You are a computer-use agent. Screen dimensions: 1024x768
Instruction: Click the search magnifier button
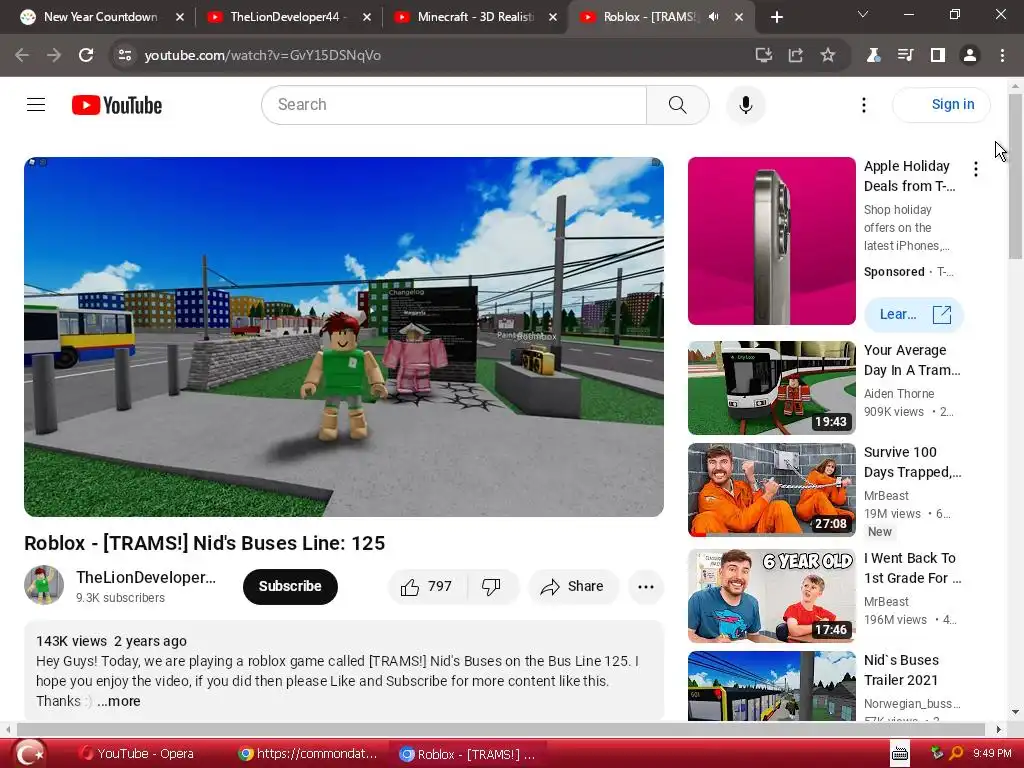click(x=677, y=104)
